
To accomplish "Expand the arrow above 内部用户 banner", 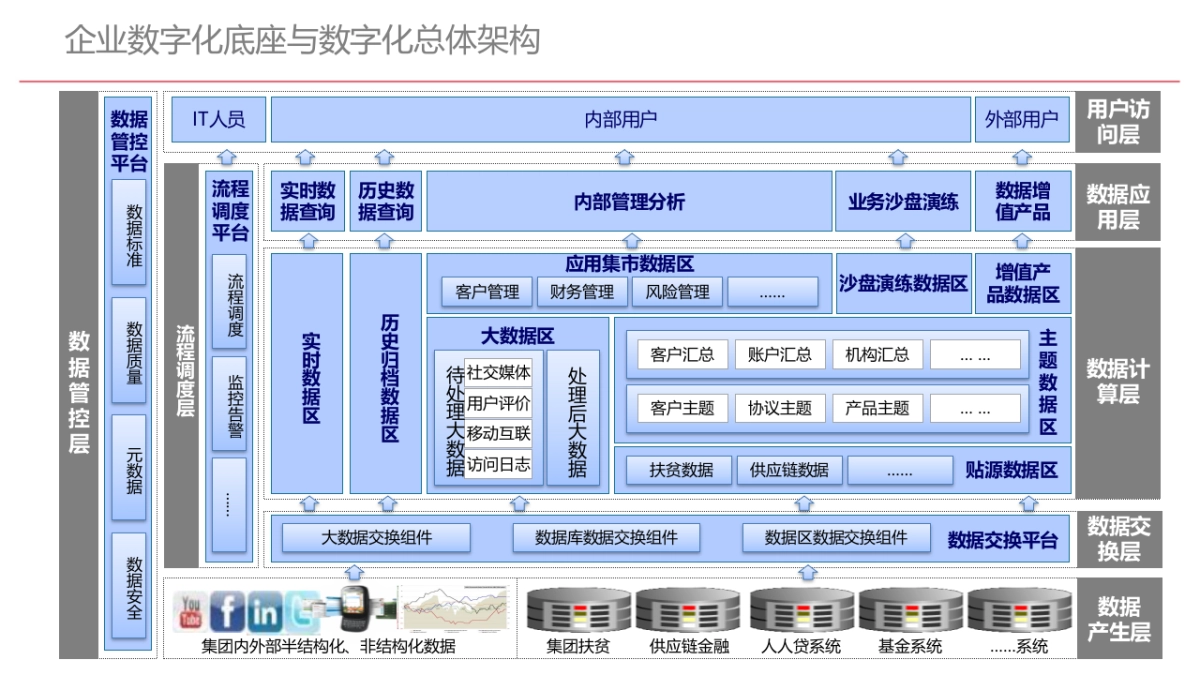I will [x=625, y=156].
